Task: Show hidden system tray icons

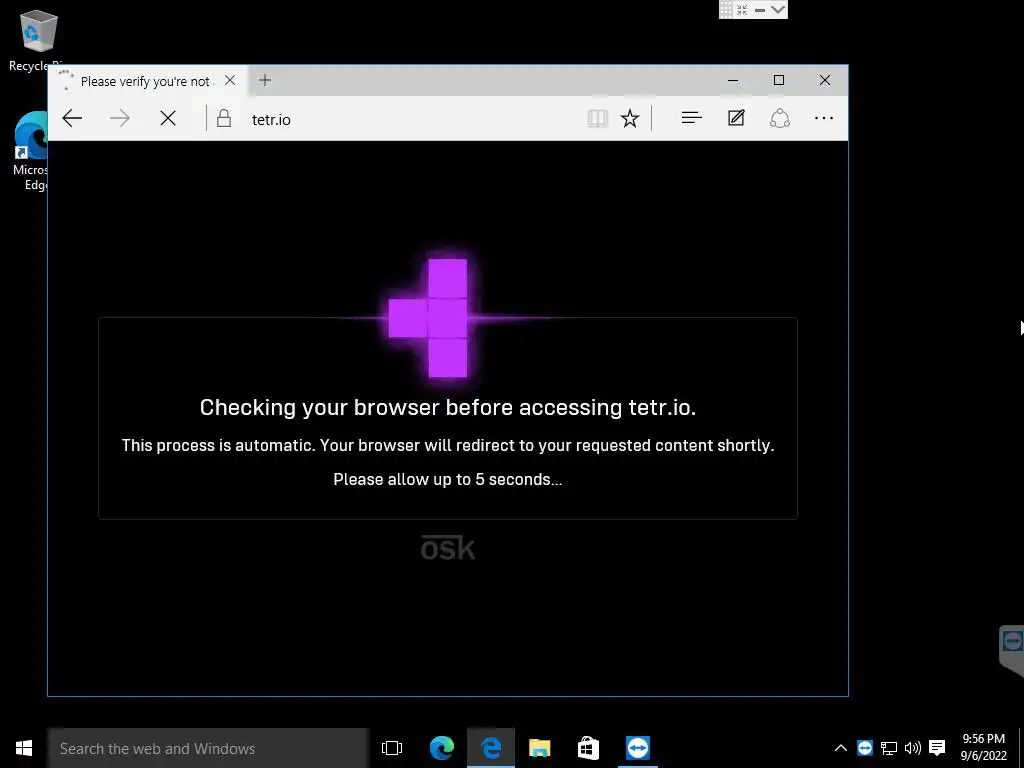Action: click(840, 748)
